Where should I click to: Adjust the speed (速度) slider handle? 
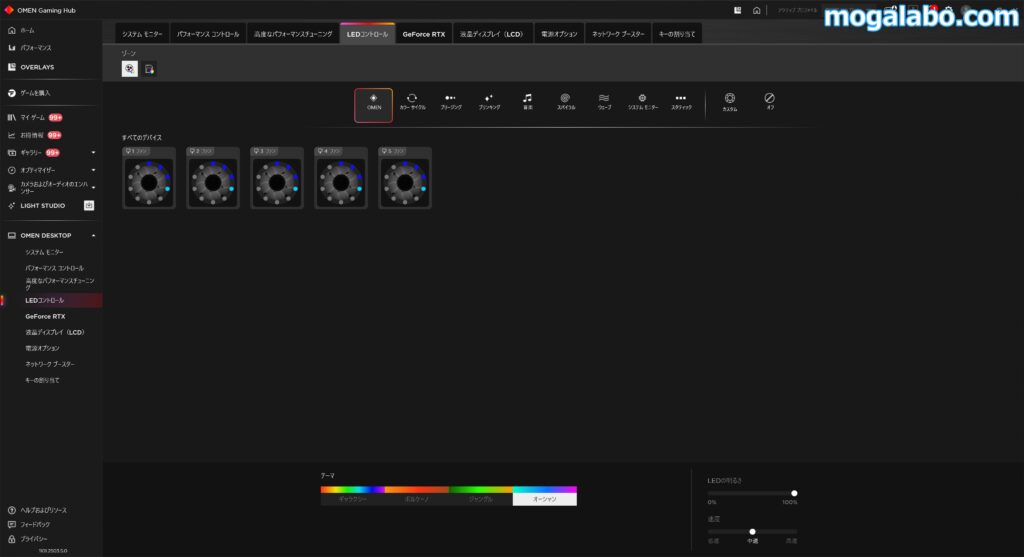(752, 532)
